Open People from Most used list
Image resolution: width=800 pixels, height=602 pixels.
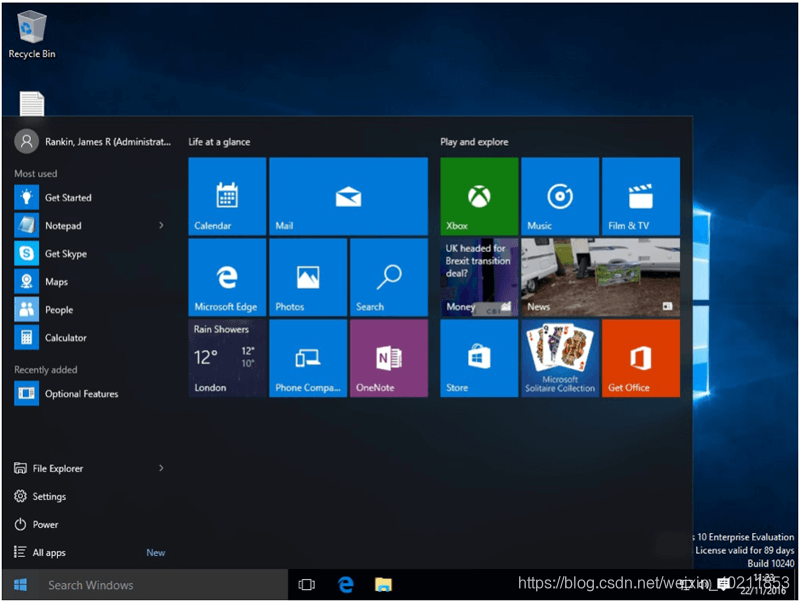92,310
